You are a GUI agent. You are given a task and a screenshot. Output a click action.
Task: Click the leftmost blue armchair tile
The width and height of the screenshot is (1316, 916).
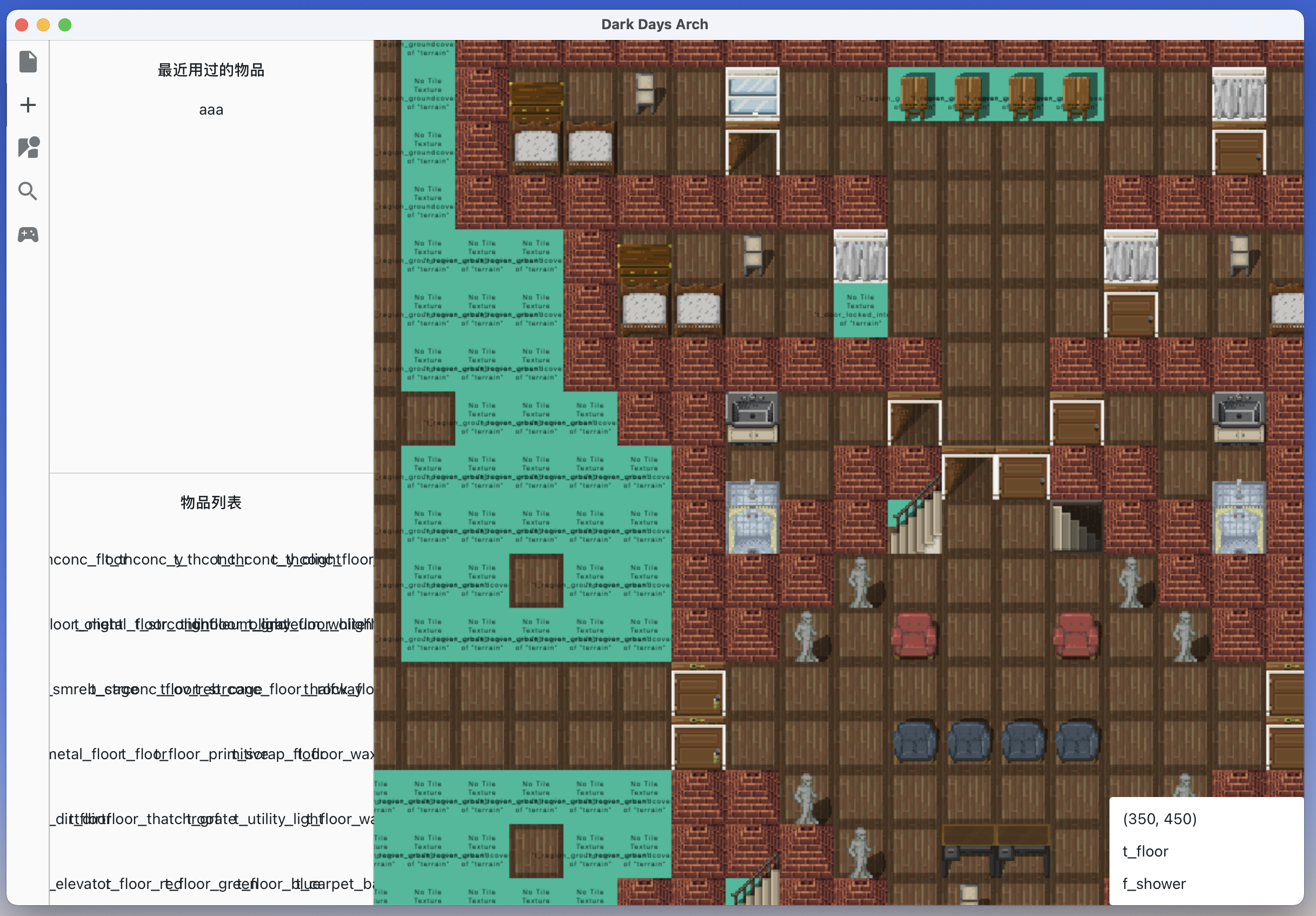click(x=914, y=743)
